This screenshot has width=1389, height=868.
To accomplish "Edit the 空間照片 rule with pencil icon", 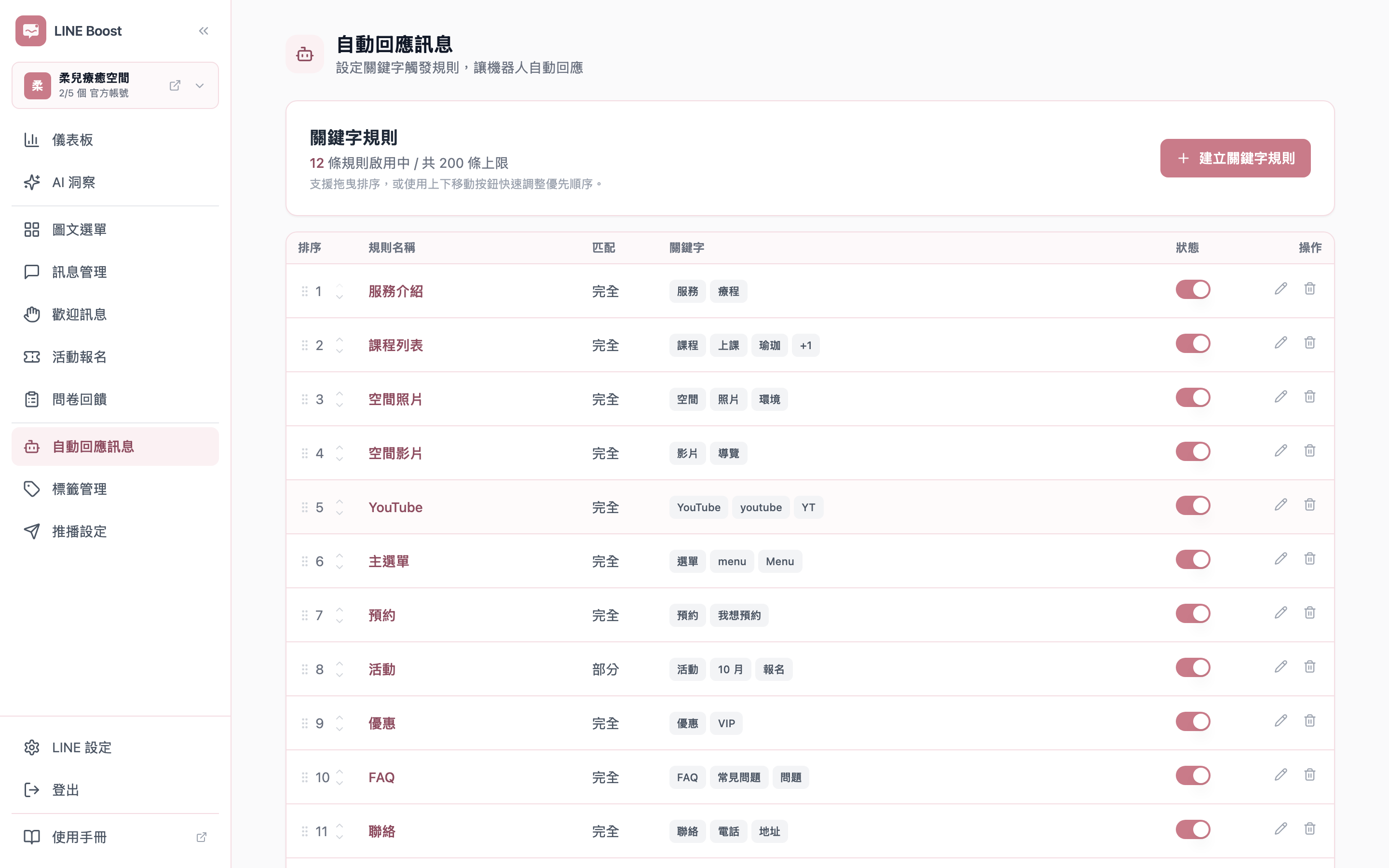I will click(x=1280, y=397).
